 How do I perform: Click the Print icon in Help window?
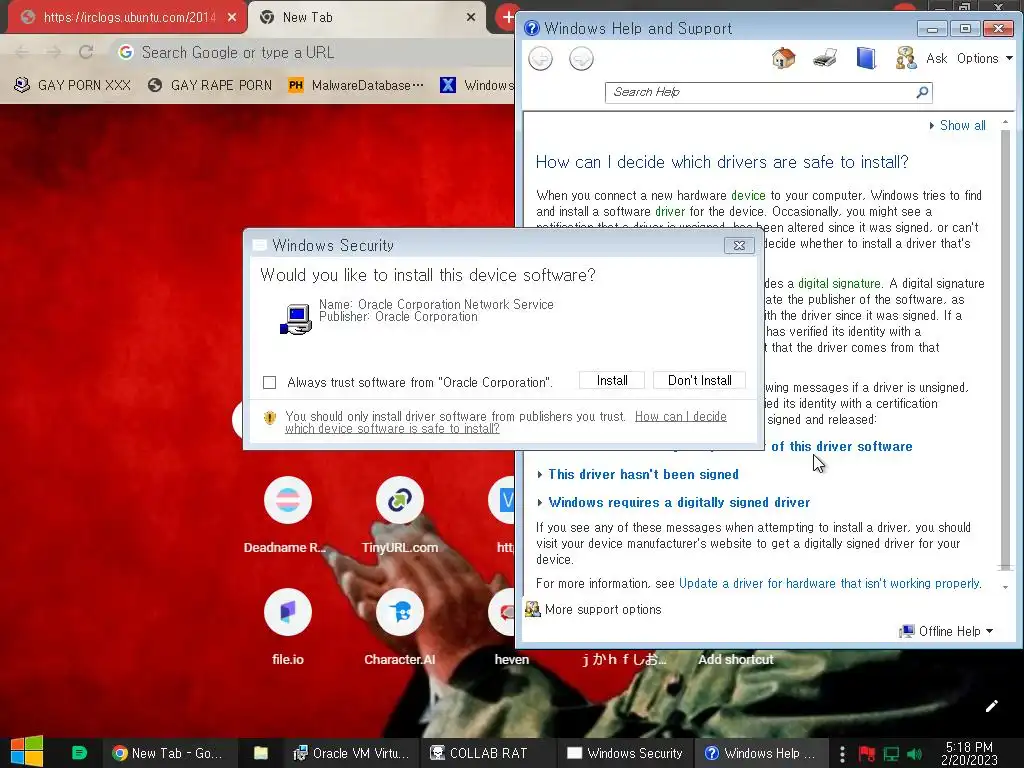[x=825, y=58]
